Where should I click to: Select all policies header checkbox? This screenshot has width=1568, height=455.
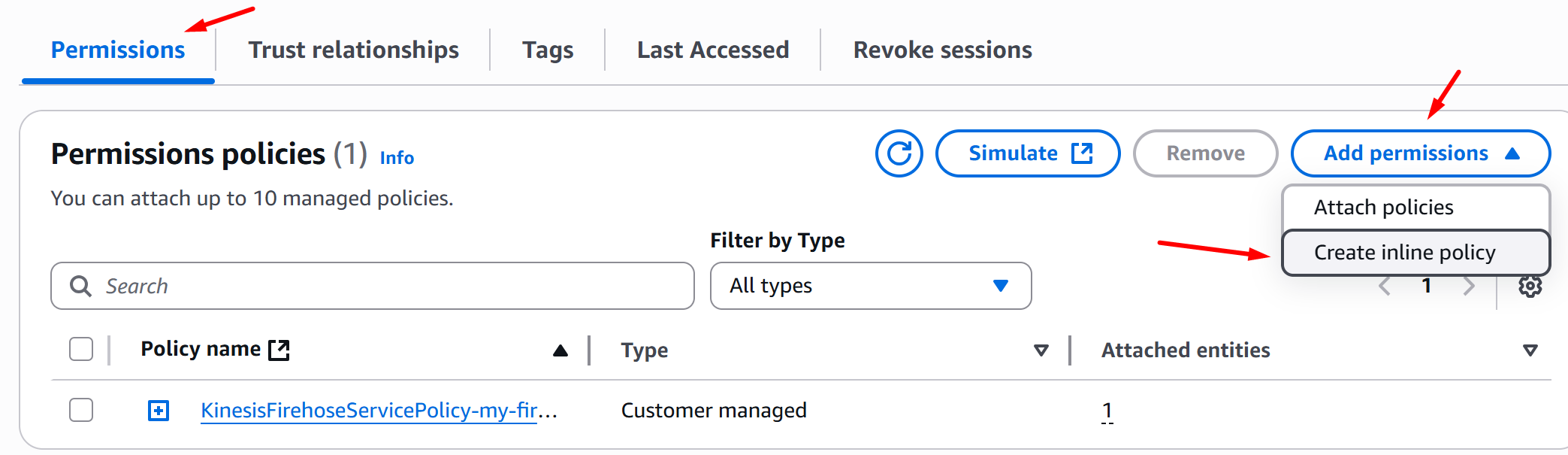[81, 350]
